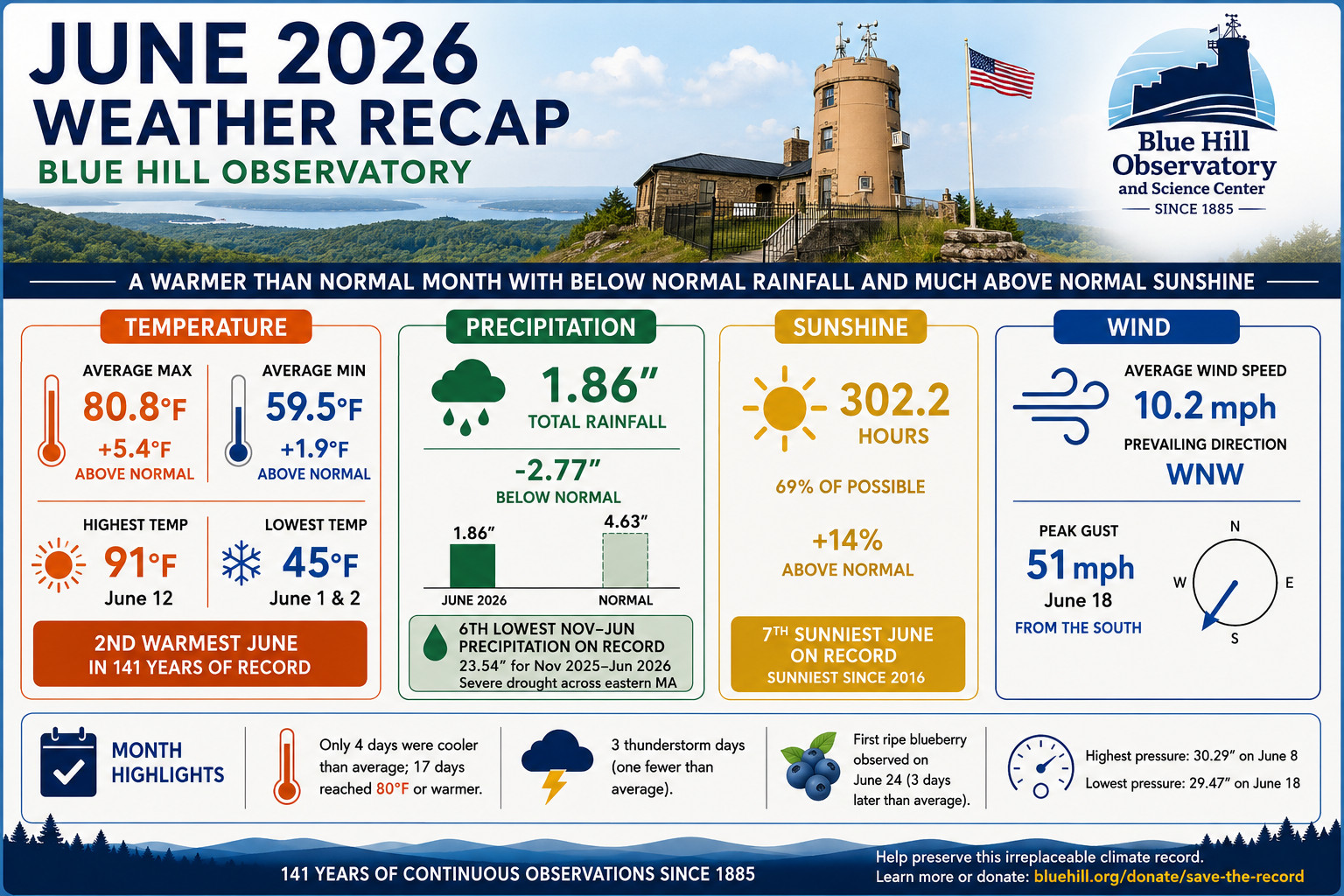
Task: Click the thunderstorm cloud lightning icon
Action: pyautogui.click(x=556, y=766)
